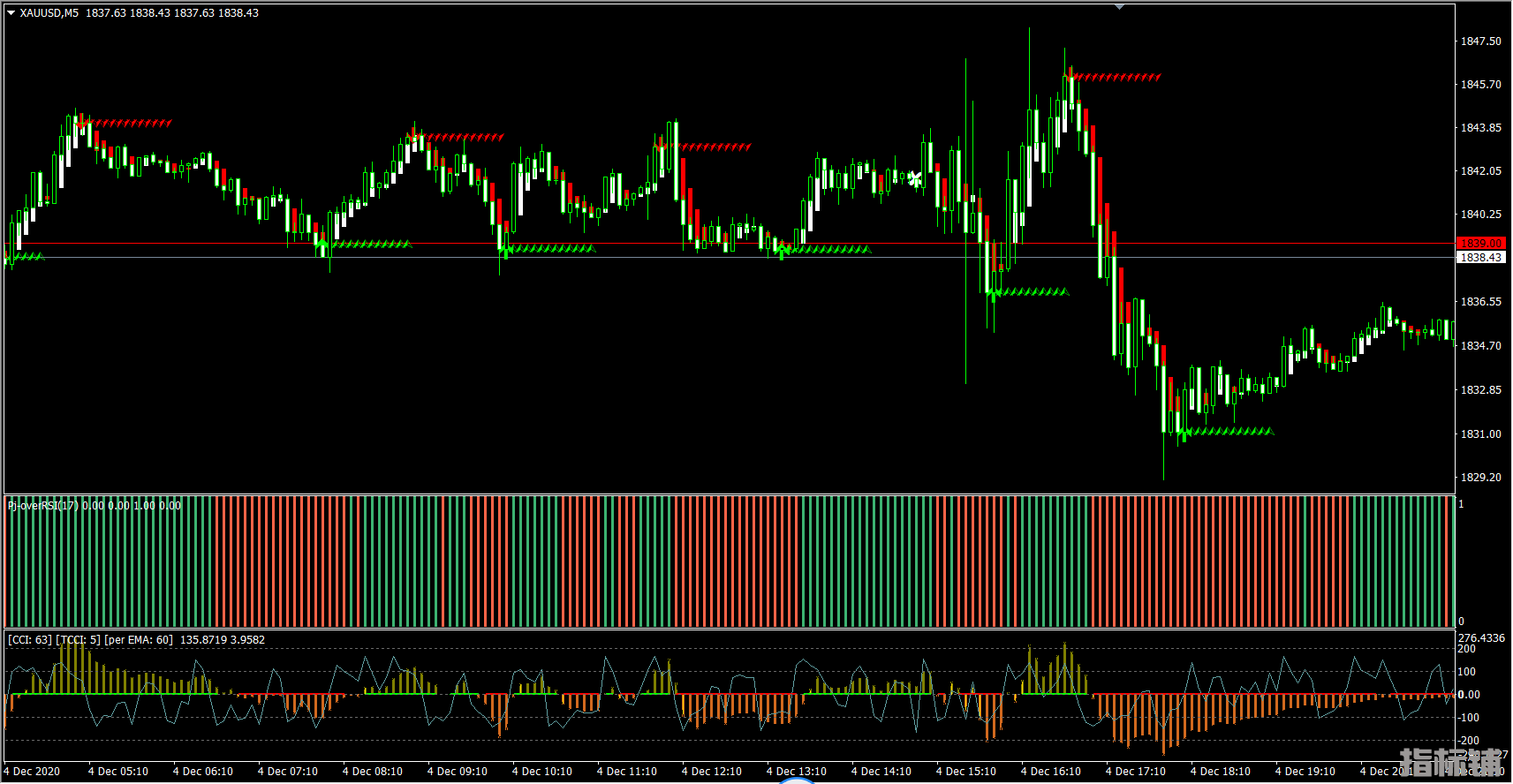Click the 276.4336 CCI scale value
Viewport: 1513px width, 784px height.
[x=1481, y=638]
